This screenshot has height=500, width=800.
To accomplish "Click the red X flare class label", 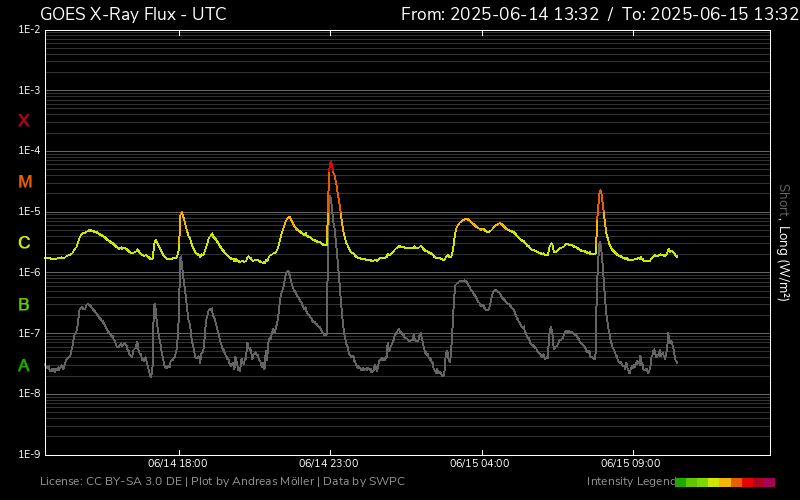I will (24, 121).
